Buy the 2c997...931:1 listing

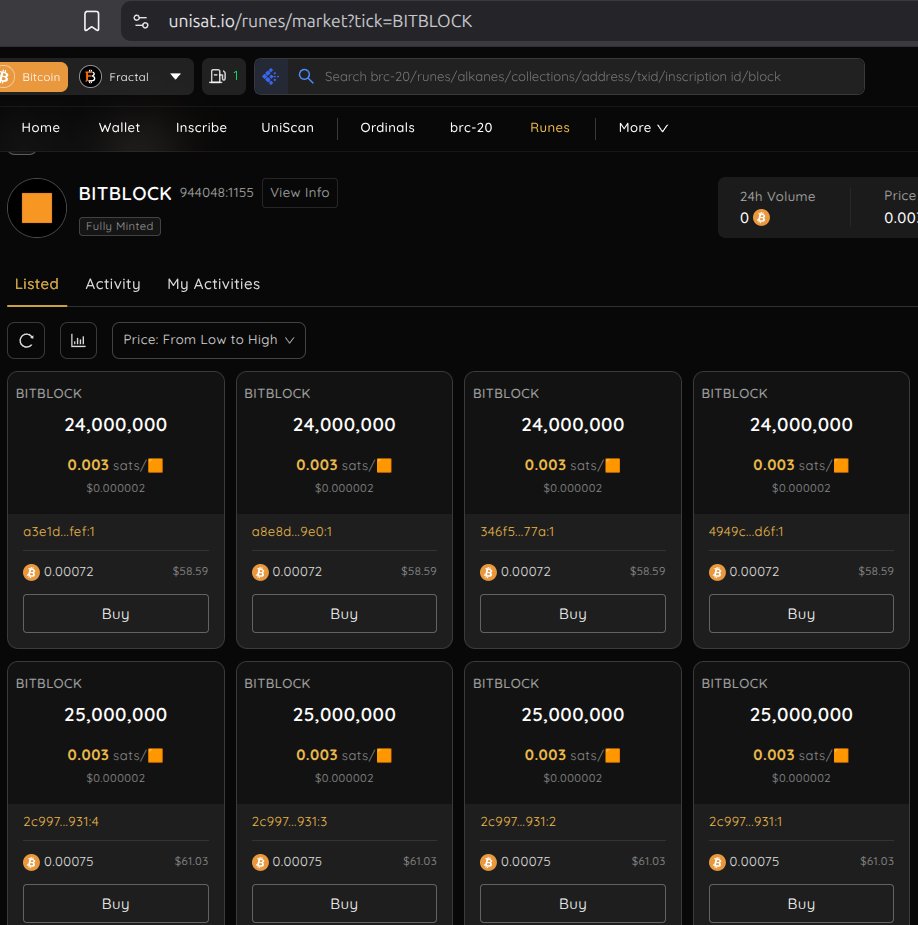801,904
